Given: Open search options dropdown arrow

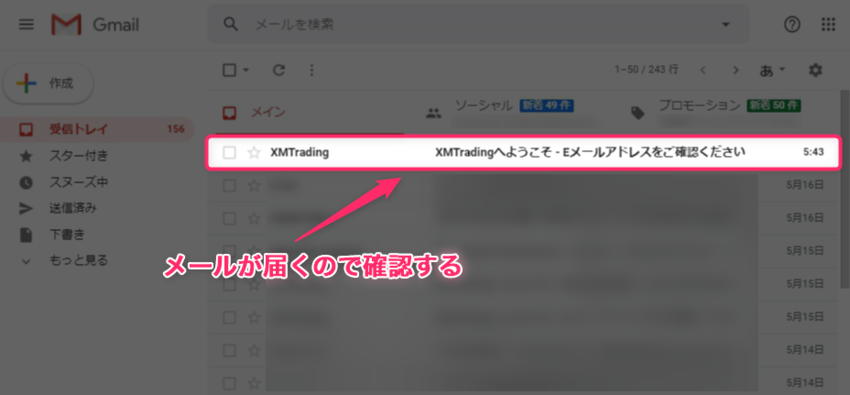Looking at the screenshot, I should pyautogui.click(x=725, y=25).
